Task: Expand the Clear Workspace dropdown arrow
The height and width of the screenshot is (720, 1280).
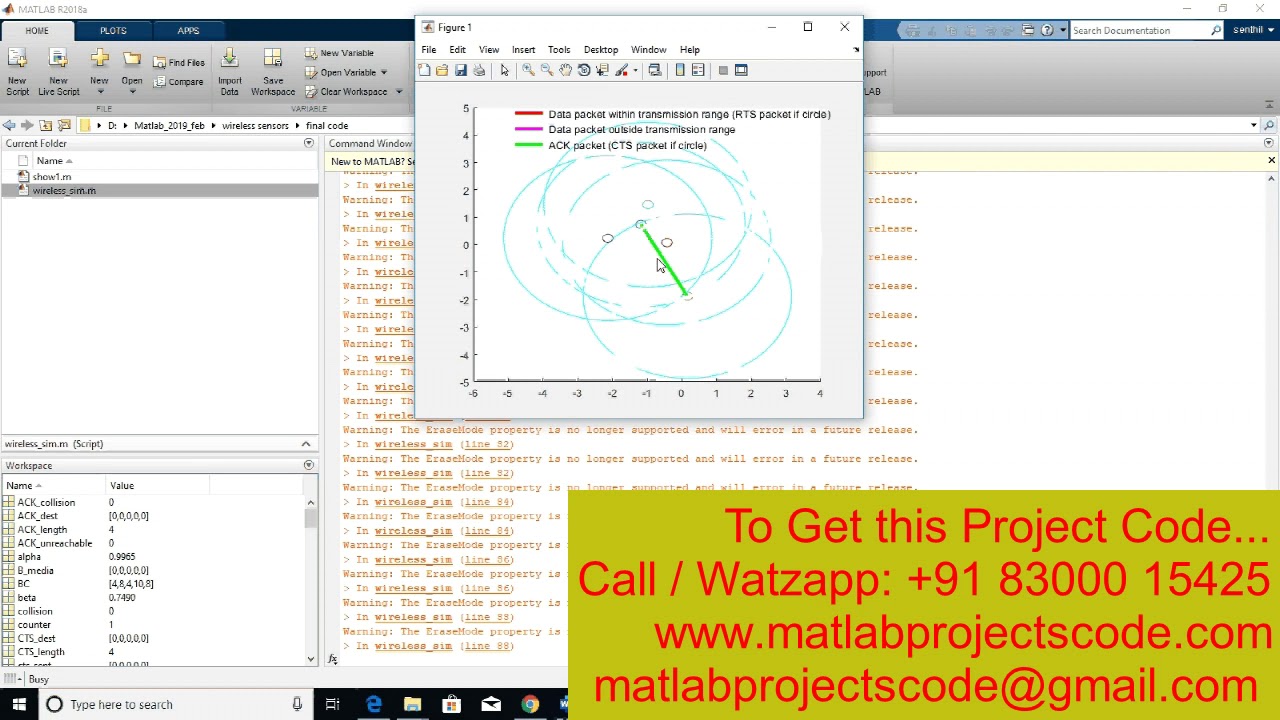Action: tap(398, 92)
